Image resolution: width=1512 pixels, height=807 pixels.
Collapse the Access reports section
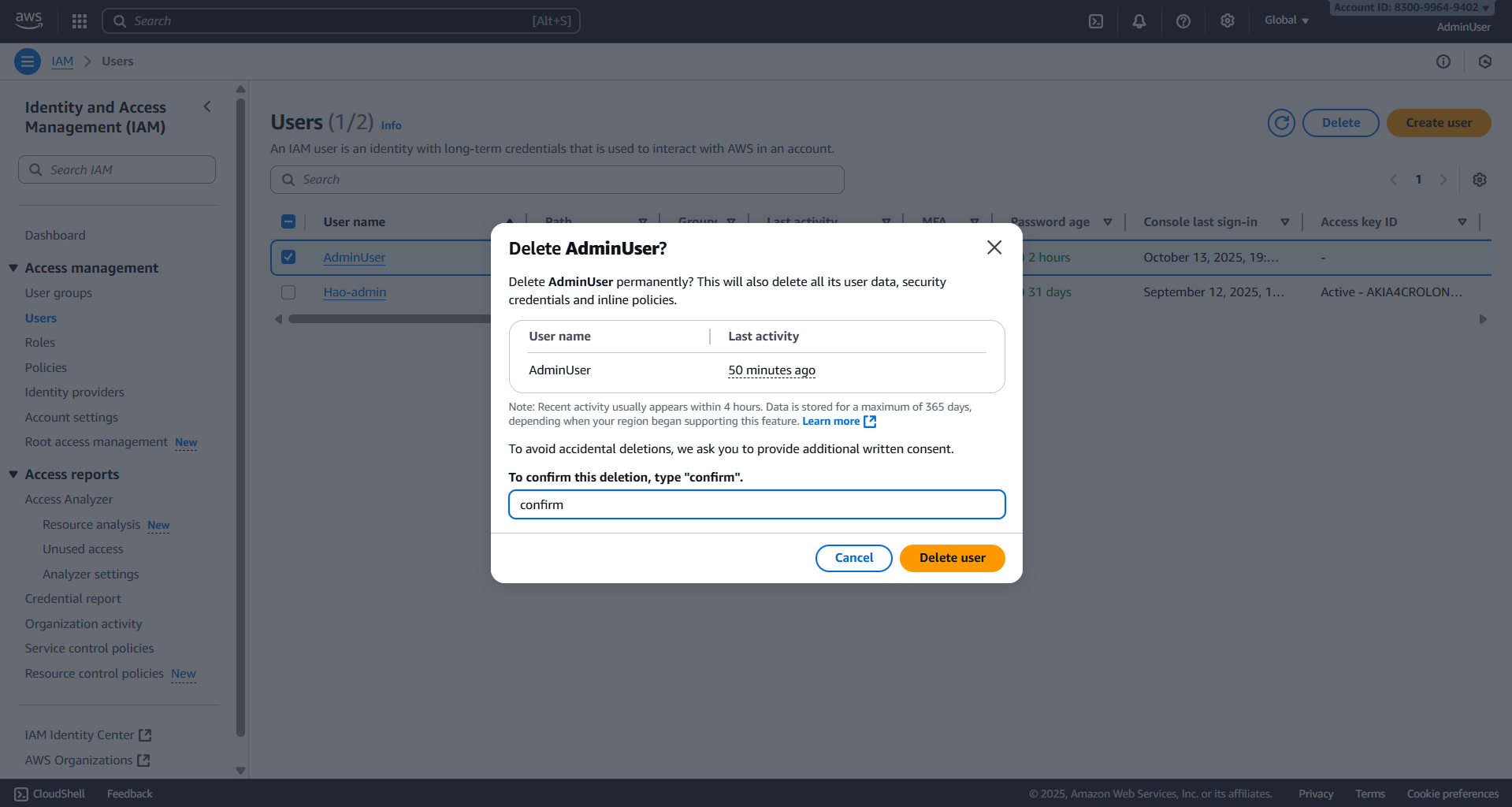tap(13, 474)
